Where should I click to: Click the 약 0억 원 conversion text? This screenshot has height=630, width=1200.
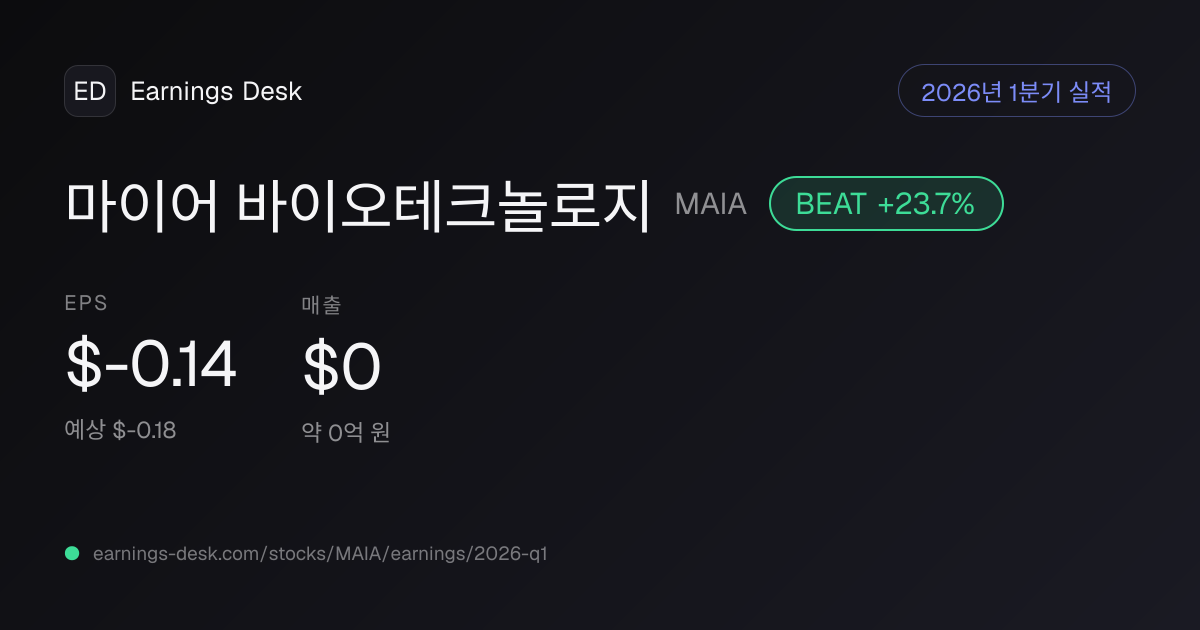[346, 432]
